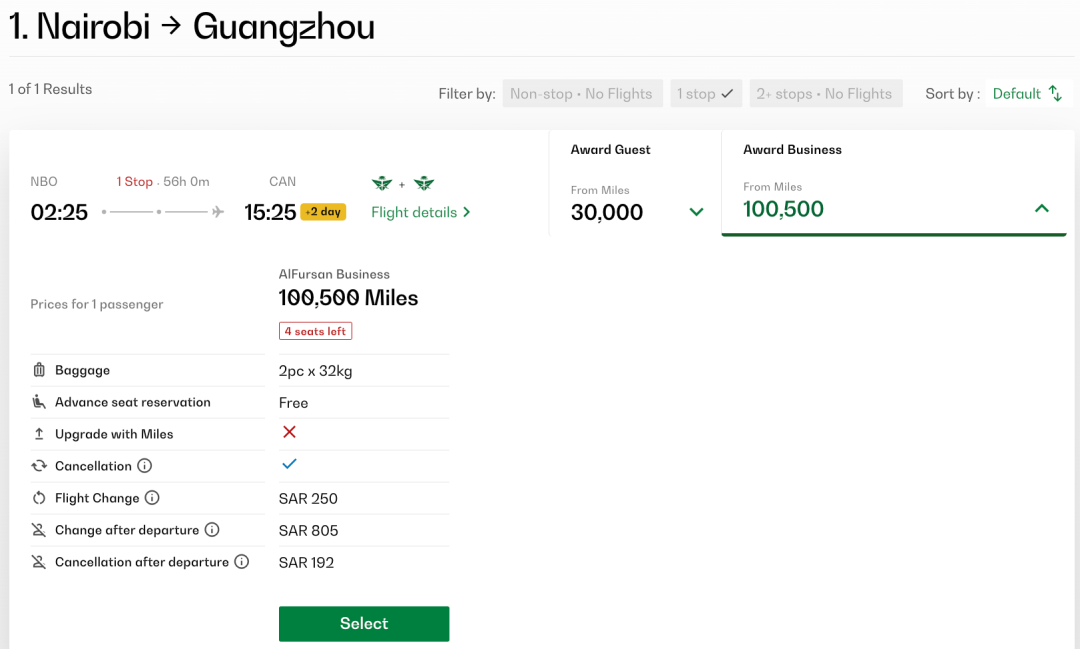Image resolution: width=1080 pixels, height=649 pixels.
Task: Click the blue checkmark for Cancellation
Action: click(x=289, y=464)
